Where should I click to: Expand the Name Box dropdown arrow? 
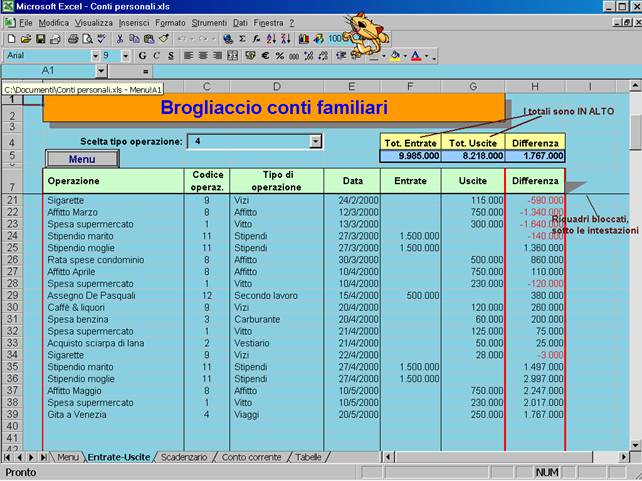[x=100, y=72]
